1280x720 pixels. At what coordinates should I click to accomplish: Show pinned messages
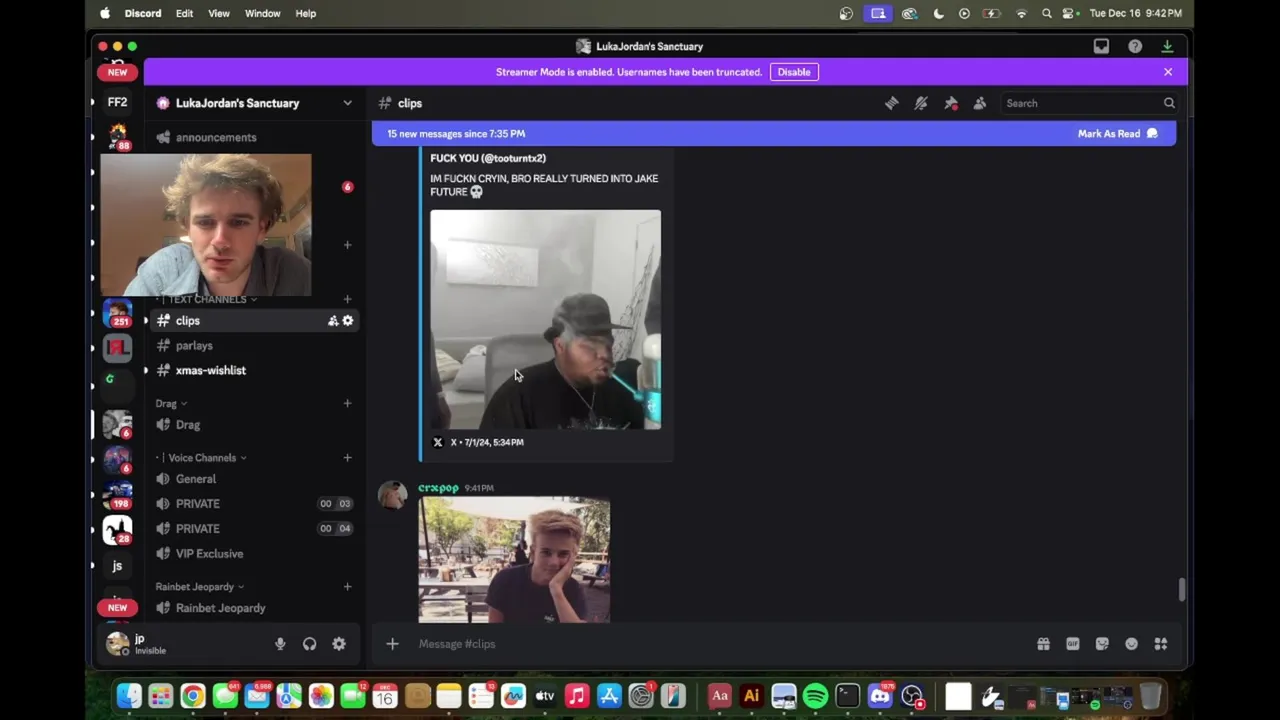951,103
